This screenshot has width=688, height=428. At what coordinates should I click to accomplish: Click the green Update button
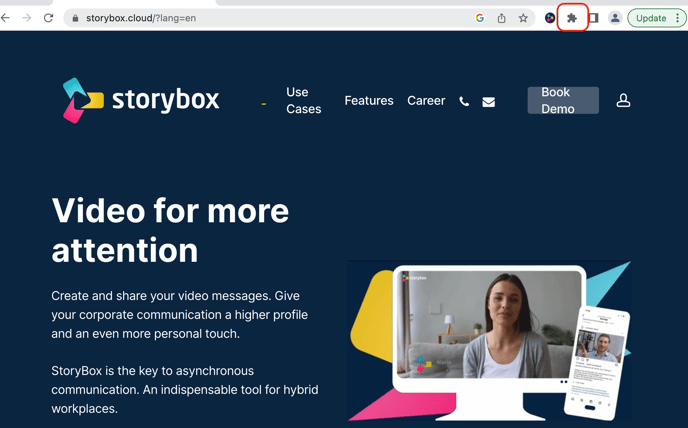click(651, 18)
